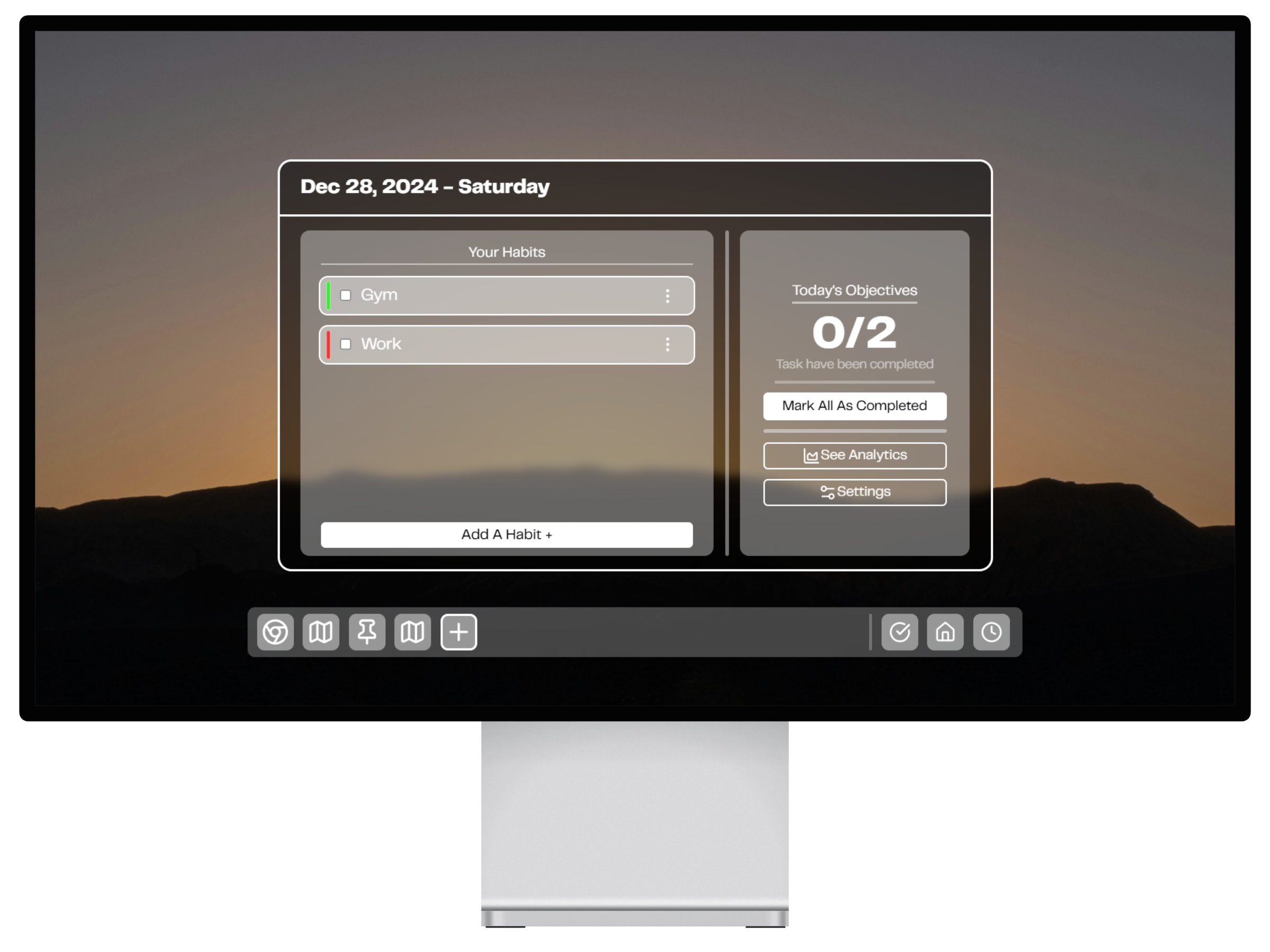This screenshot has width=1270, height=952.
Task: Open the add new item icon in toolbar
Action: tap(458, 631)
